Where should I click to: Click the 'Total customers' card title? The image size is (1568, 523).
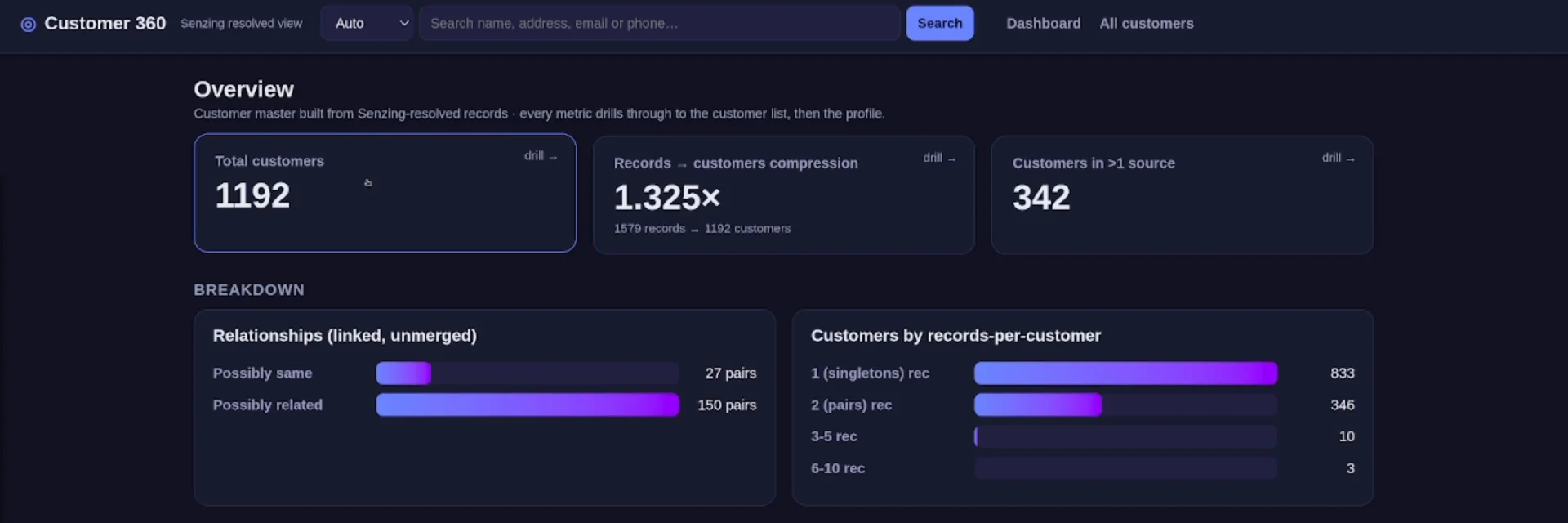(269, 162)
